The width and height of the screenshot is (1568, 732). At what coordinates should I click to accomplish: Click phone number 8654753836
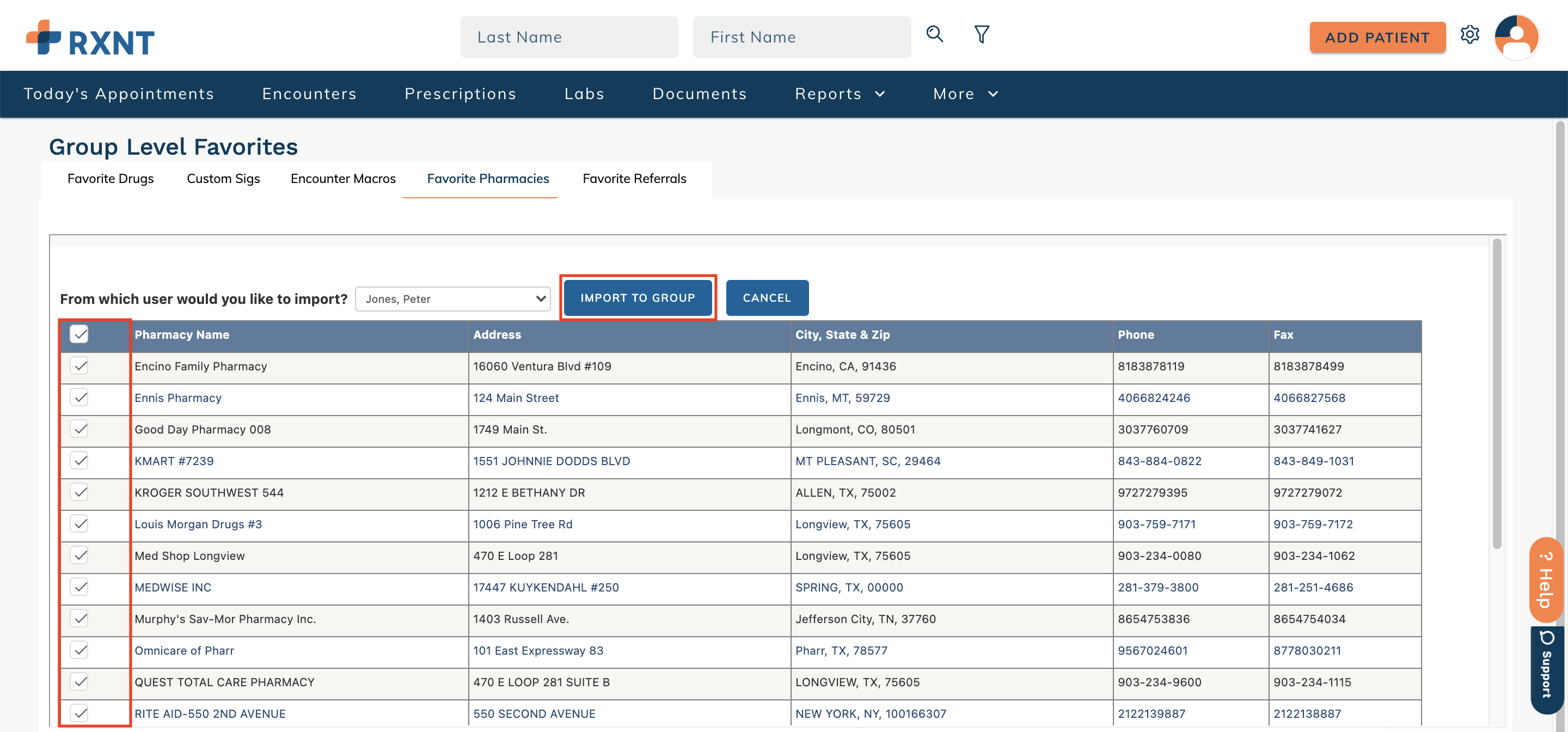tap(1153, 619)
